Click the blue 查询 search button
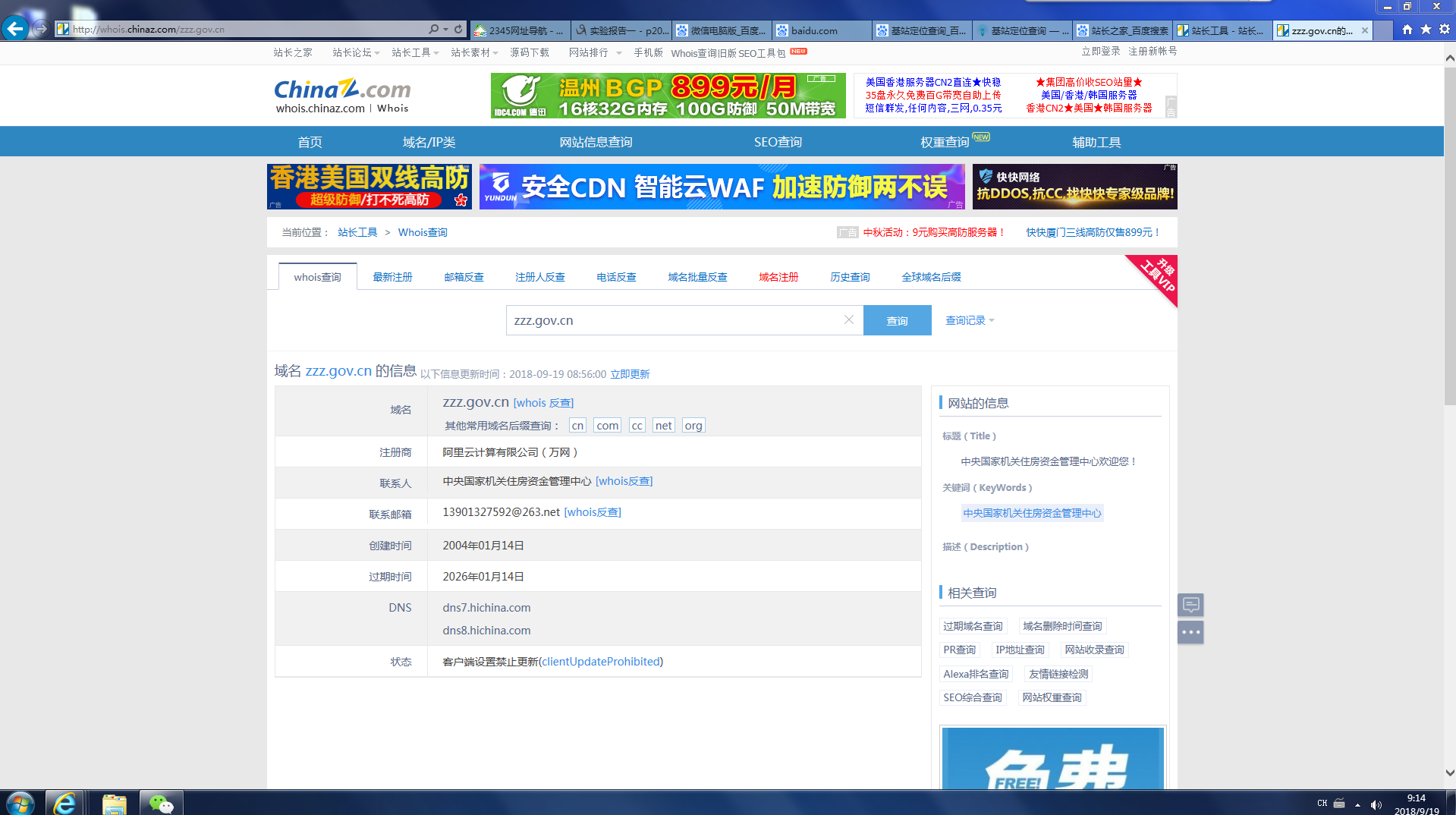 coord(897,320)
